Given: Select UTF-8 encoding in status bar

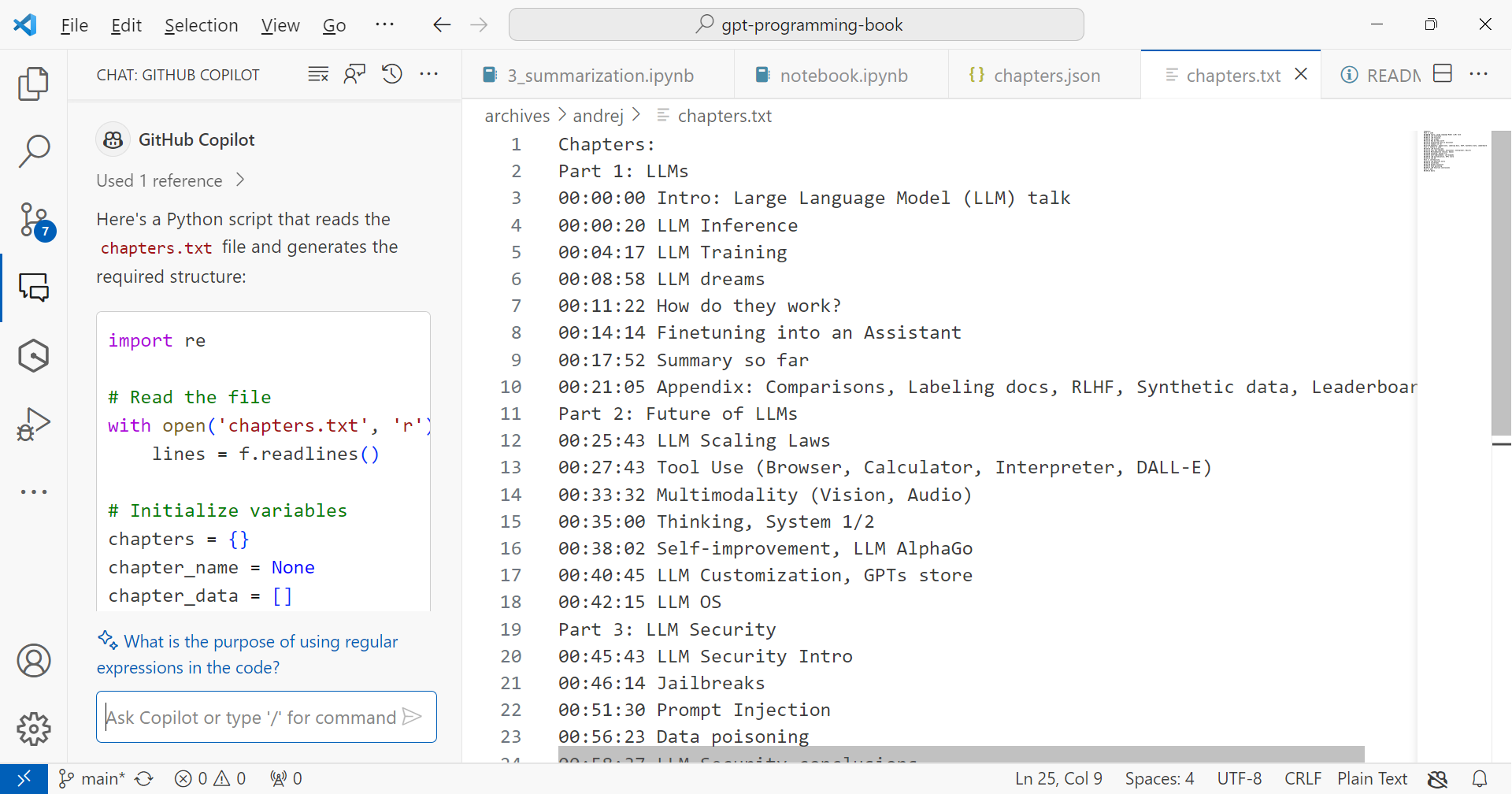Looking at the screenshot, I should [x=1240, y=778].
